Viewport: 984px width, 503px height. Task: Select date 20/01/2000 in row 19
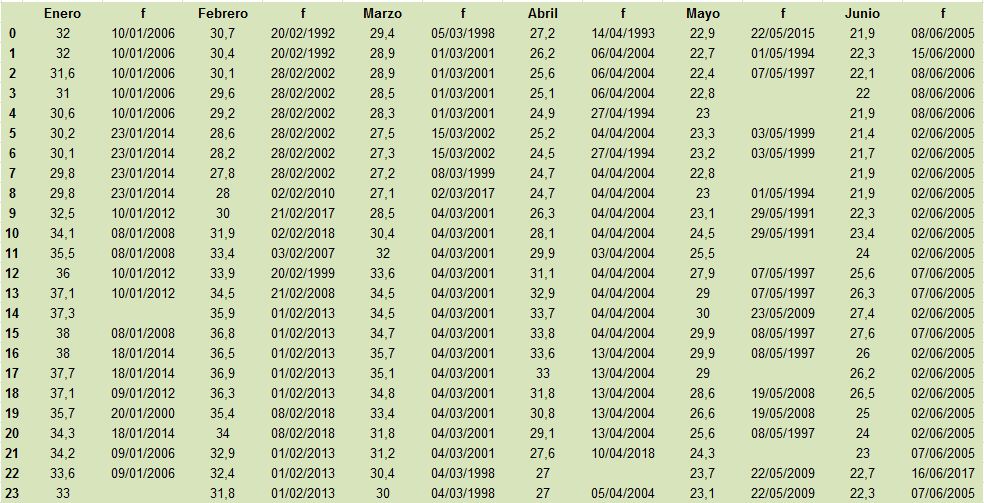[143, 413]
